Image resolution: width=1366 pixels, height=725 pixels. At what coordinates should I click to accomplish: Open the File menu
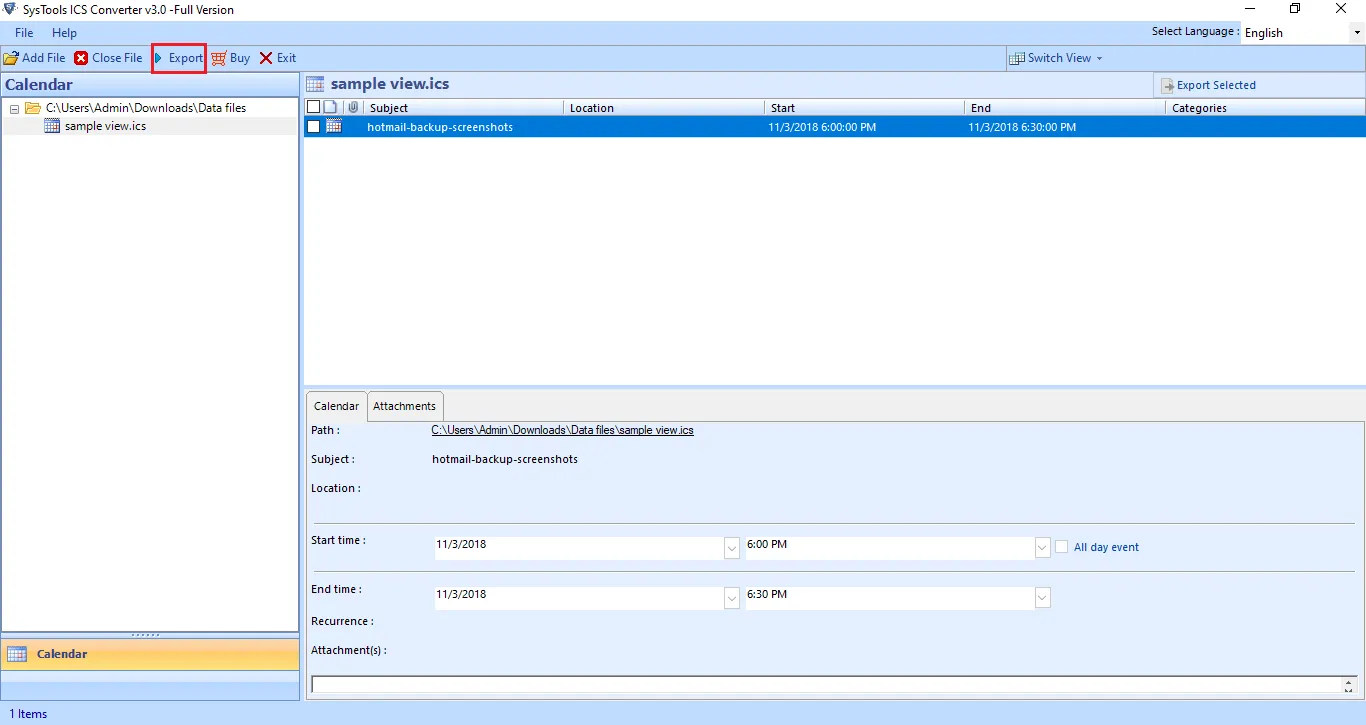click(24, 33)
